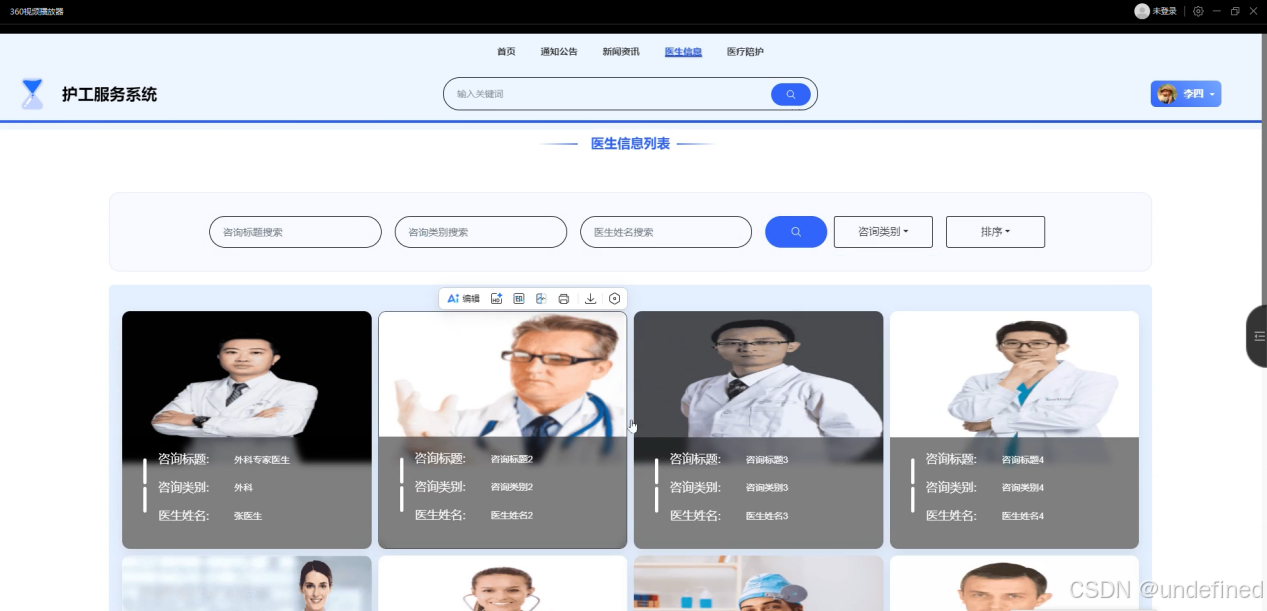Select the 医生信息 nav item
The height and width of the screenshot is (611, 1267).
(683, 52)
